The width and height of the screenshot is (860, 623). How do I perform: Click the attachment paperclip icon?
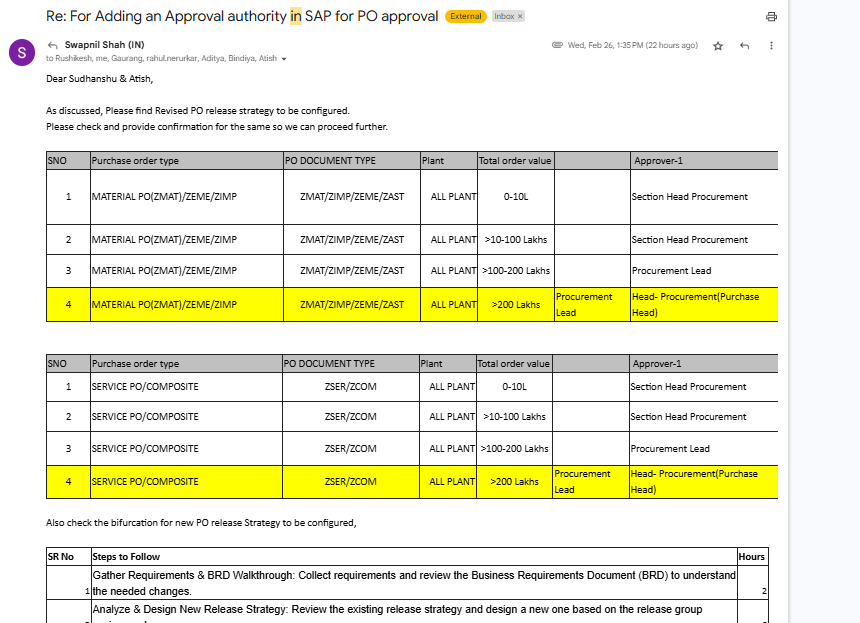point(557,46)
